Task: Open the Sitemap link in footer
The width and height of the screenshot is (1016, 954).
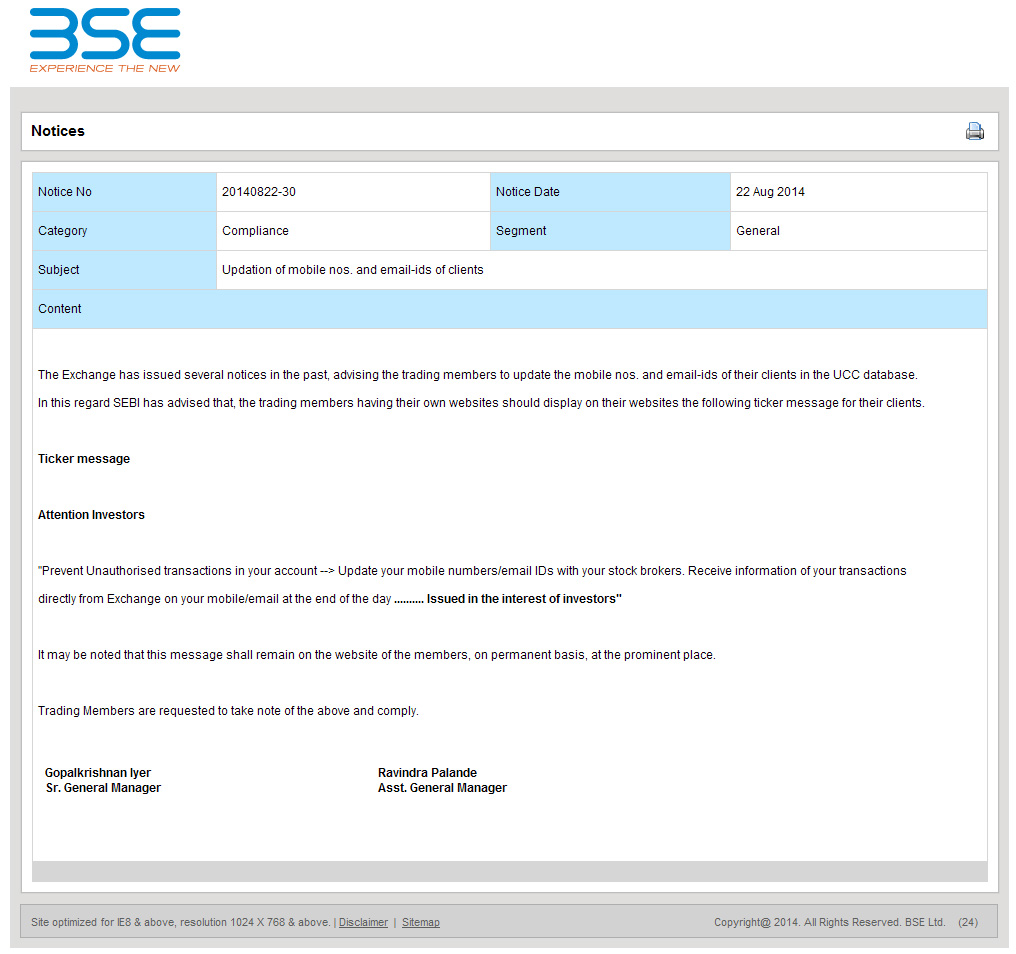Action: click(420, 922)
